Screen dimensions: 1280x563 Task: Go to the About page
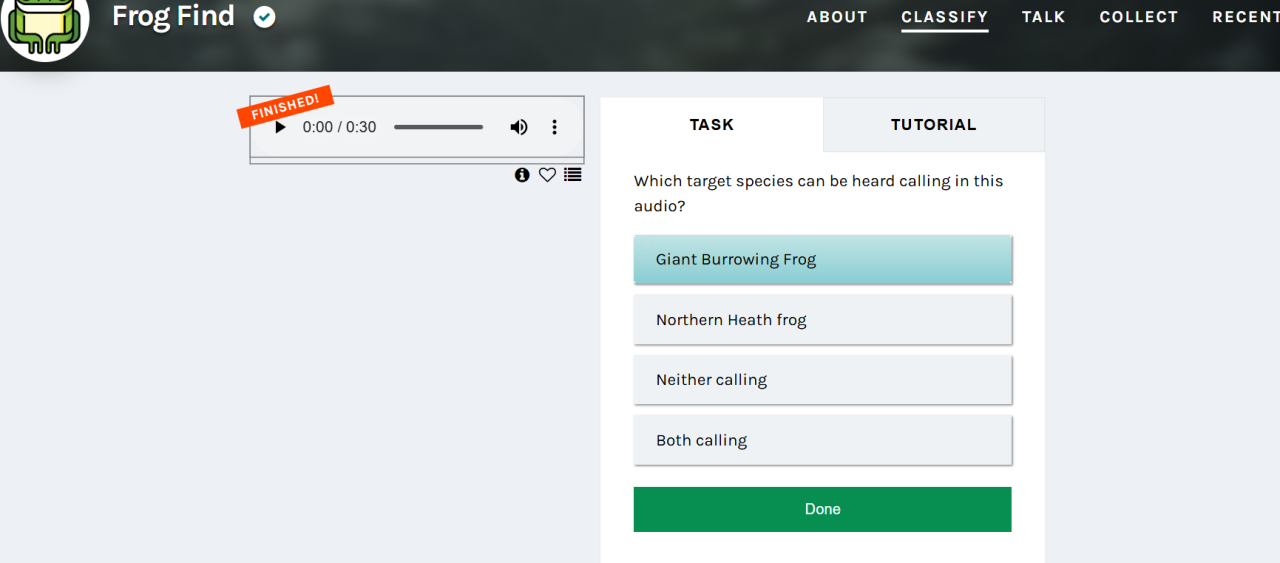[x=837, y=17]
